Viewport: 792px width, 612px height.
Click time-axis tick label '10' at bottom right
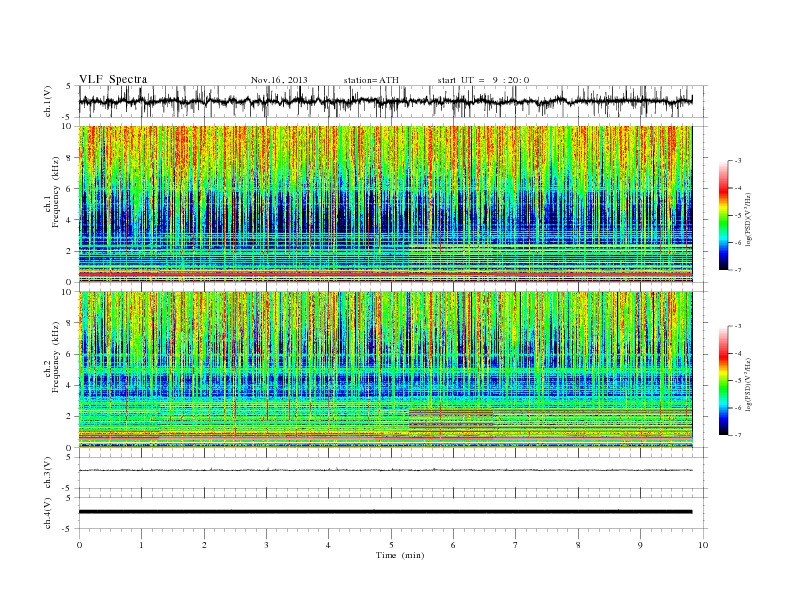pyautogui.click(x=703, y=545)
